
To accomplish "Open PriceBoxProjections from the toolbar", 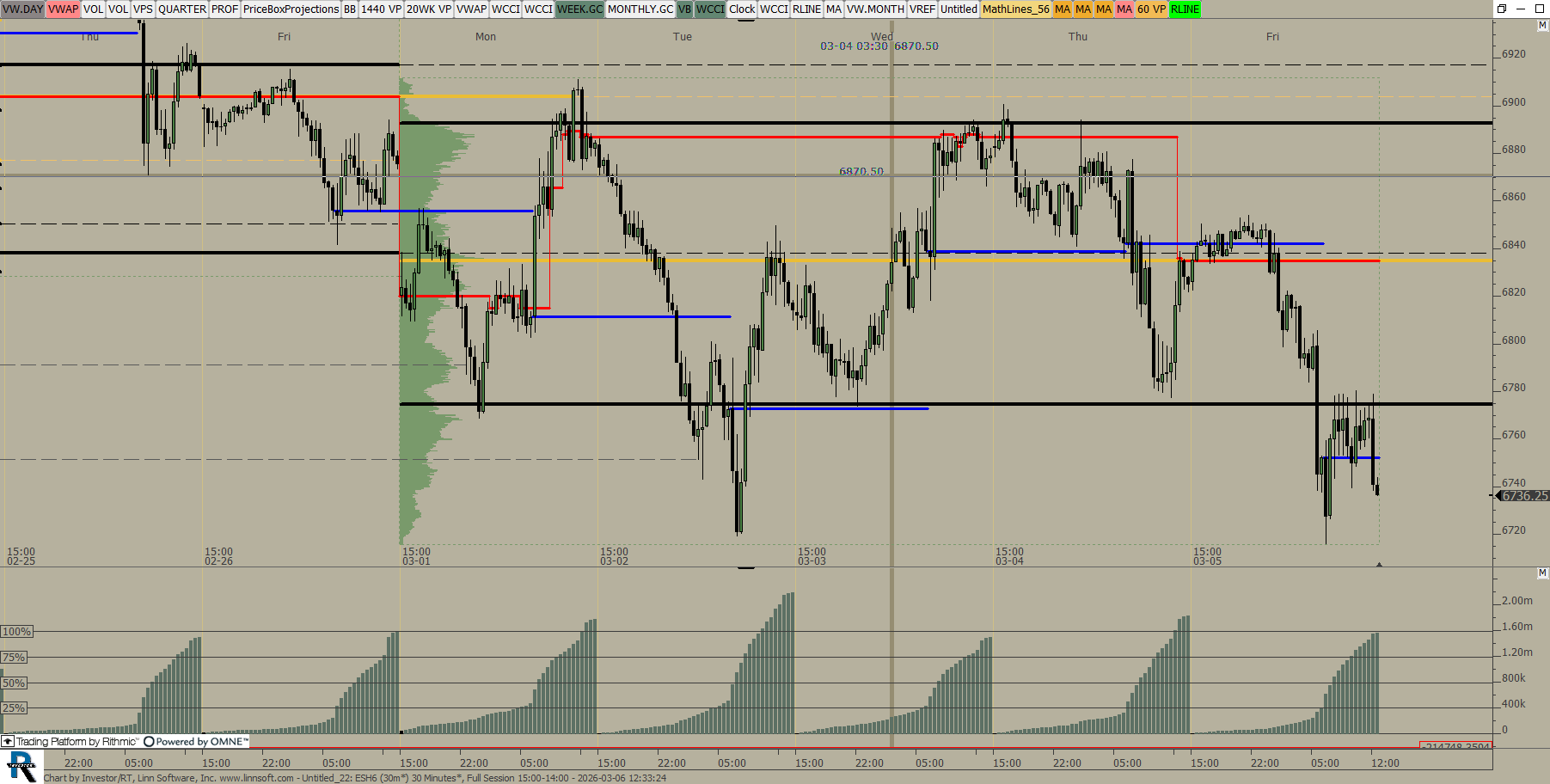I will point(291,9).
